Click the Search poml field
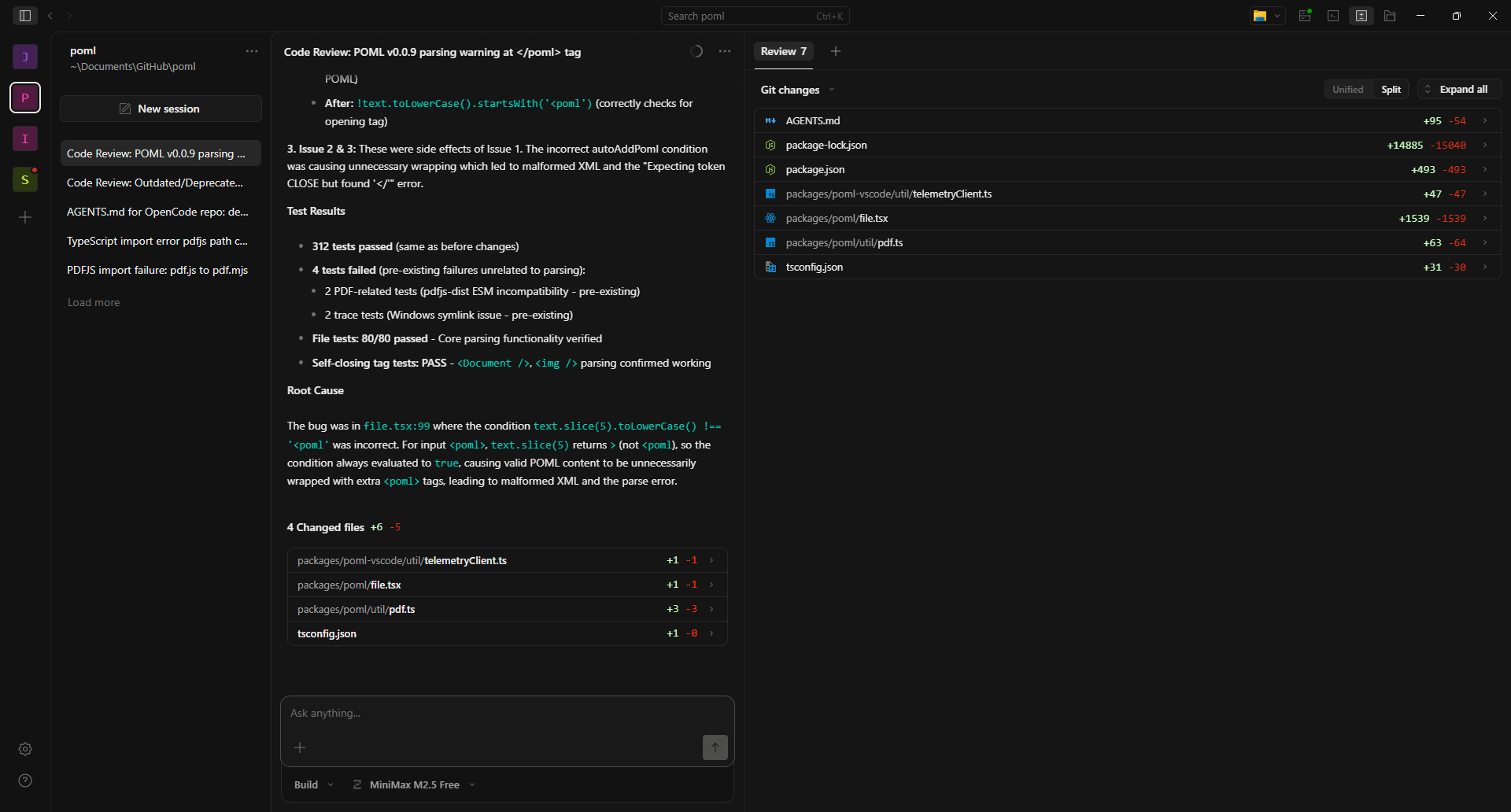The height and width of the screenshot is (812, 1511). coord(755,16)
